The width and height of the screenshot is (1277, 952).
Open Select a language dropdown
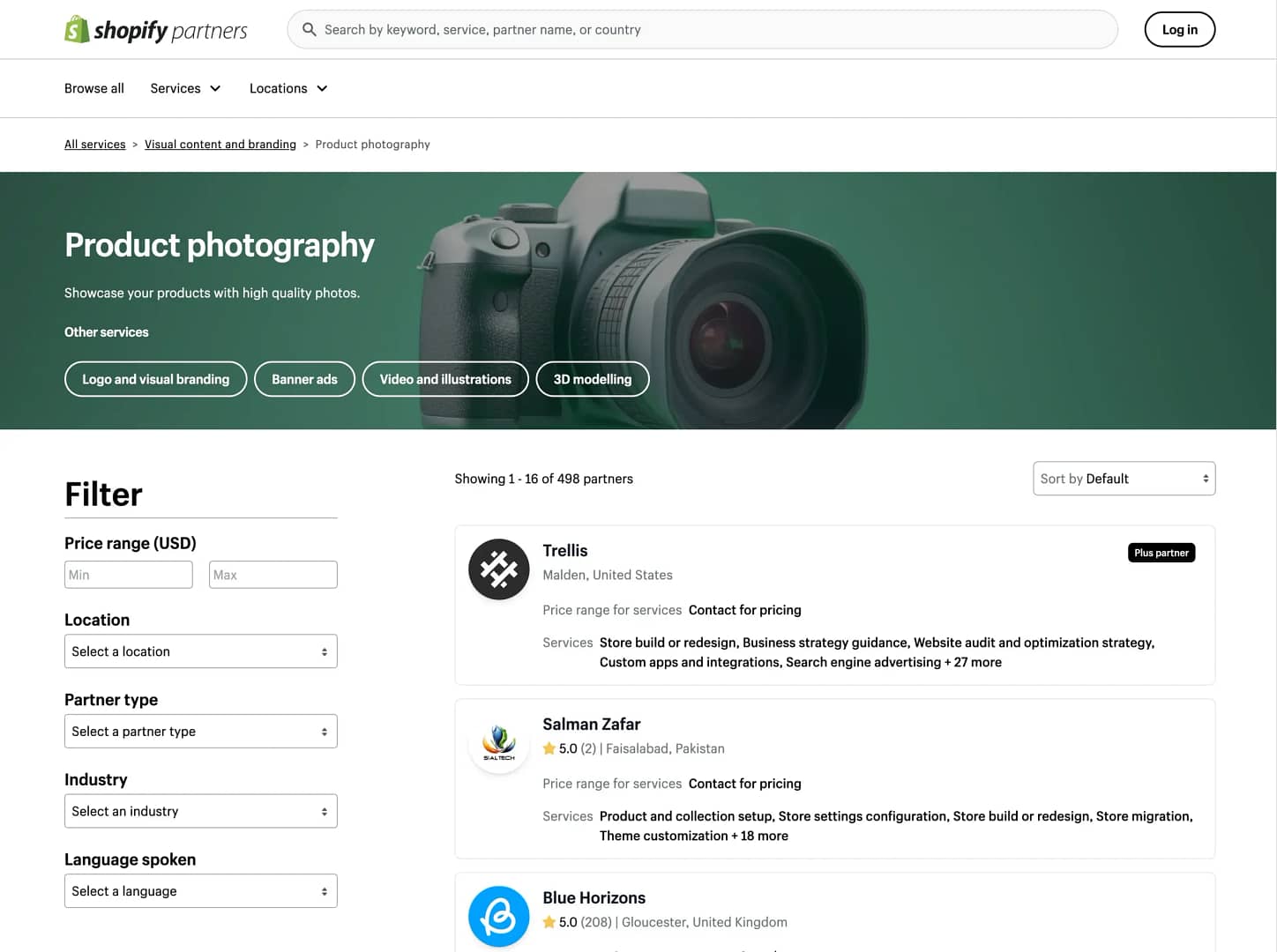(201, 891)
